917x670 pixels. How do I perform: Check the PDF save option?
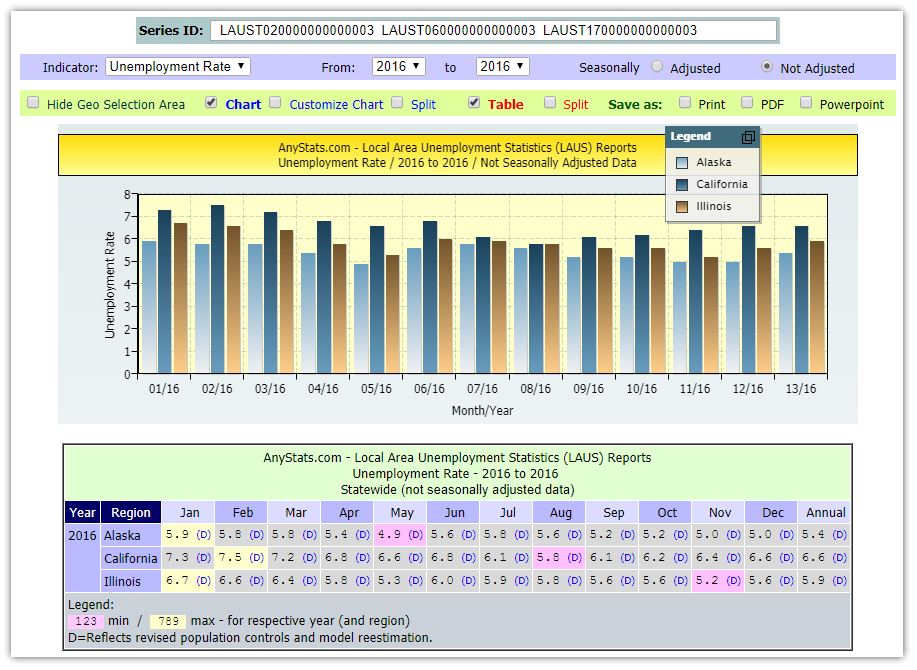tap(747, 103)
